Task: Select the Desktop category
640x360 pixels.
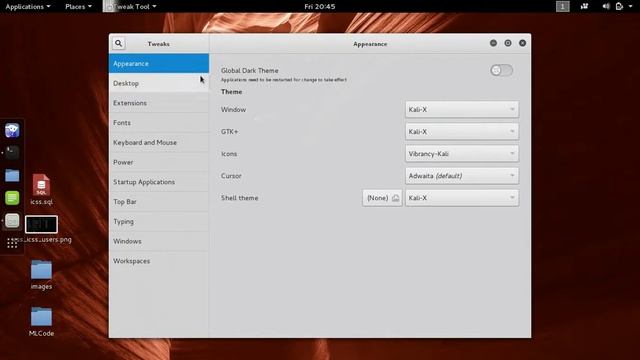Action: 159,83
